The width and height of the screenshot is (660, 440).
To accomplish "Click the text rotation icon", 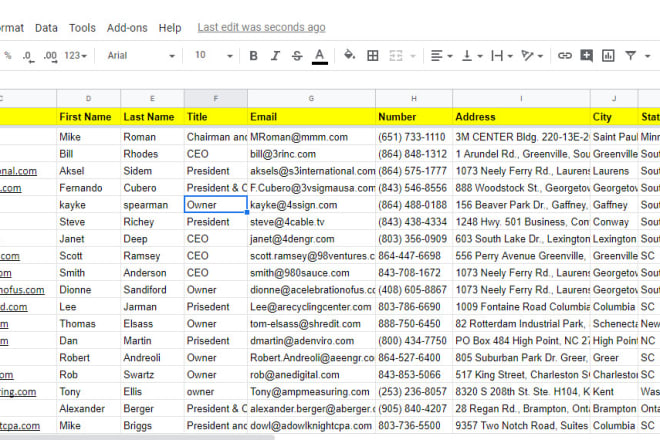I will click(527, 56).
